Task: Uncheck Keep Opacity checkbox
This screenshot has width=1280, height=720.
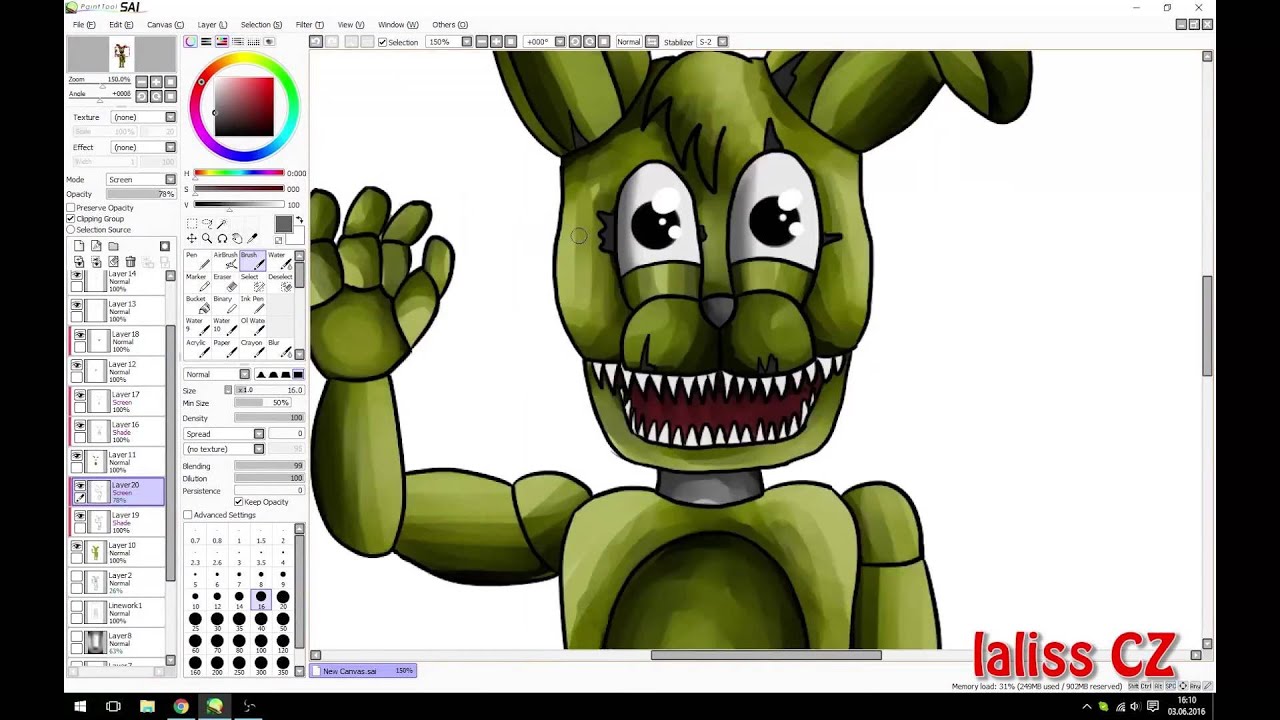Action: click(x=239, y=502)
